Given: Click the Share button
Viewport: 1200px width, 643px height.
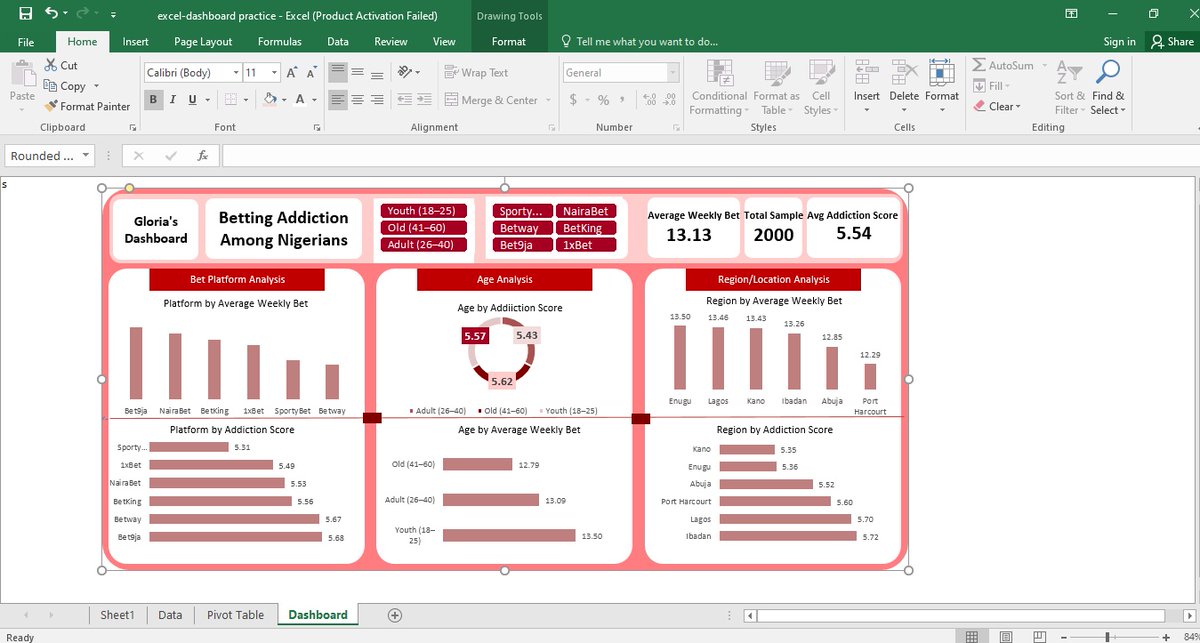Looking at the screenshot, I should (1172, 42).
